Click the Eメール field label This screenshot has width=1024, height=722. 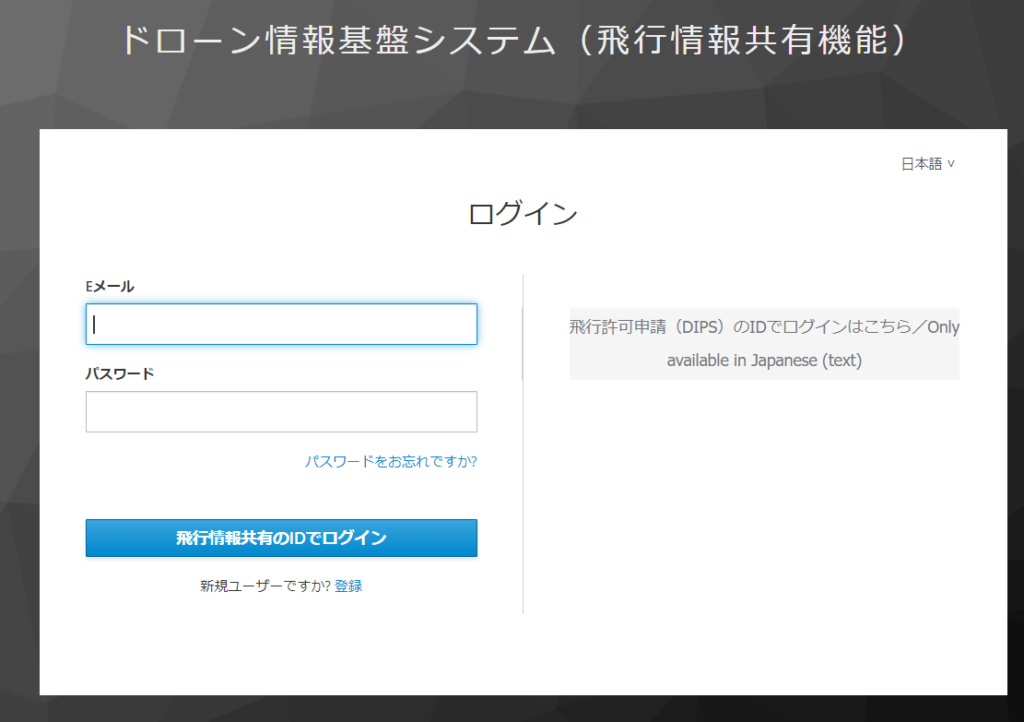coord(110,287)
